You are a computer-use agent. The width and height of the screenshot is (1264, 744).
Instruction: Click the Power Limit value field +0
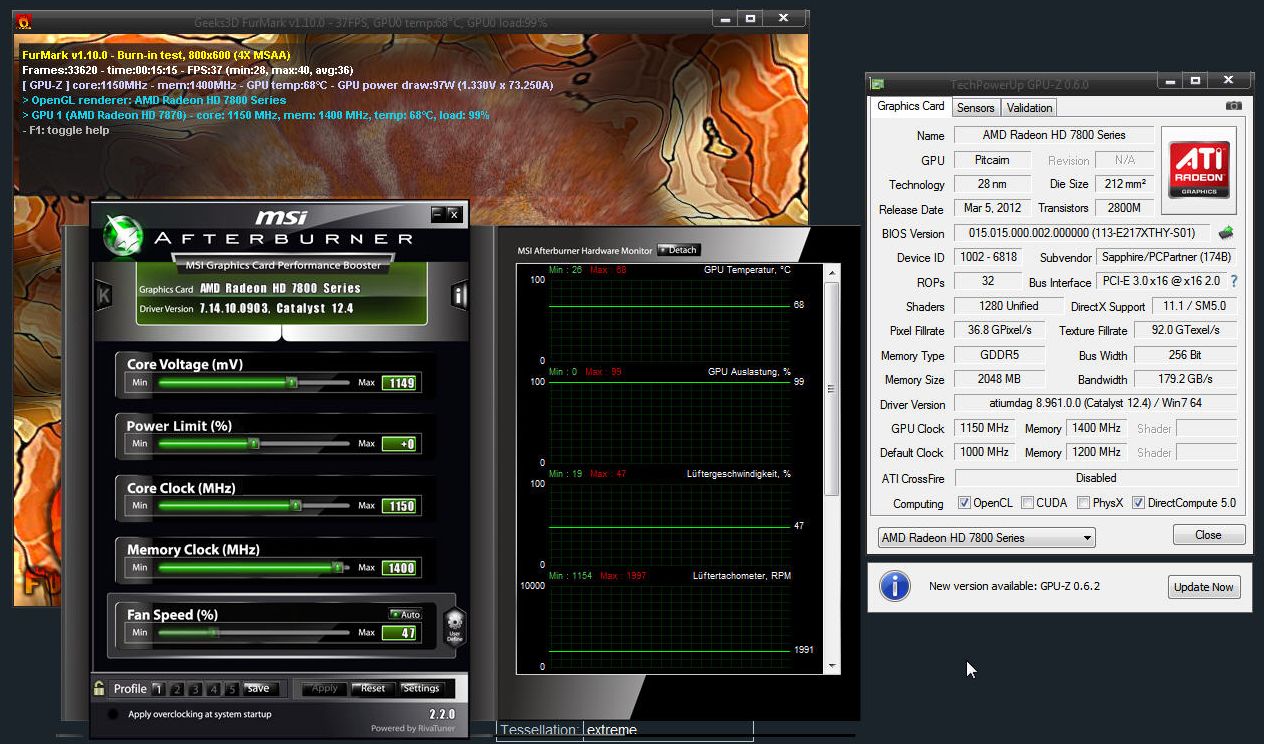399,444
